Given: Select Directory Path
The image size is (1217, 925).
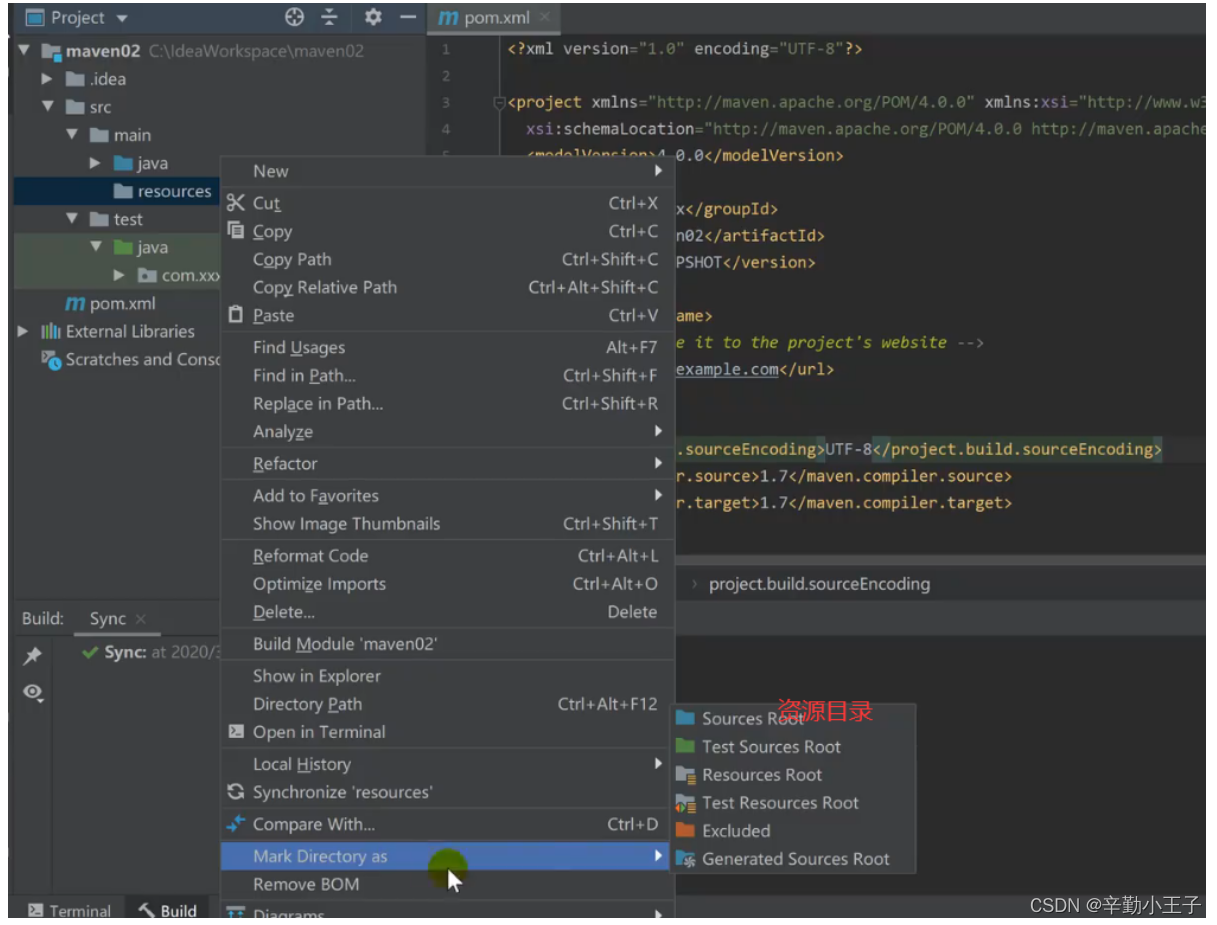Looking at the screenshot, I should click(447, 704).
